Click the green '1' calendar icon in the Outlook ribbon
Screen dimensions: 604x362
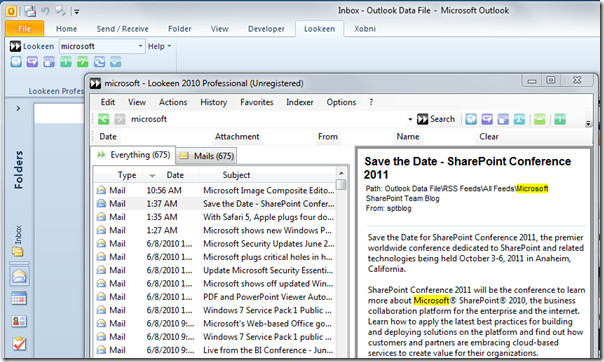click(x=66, y=62)
